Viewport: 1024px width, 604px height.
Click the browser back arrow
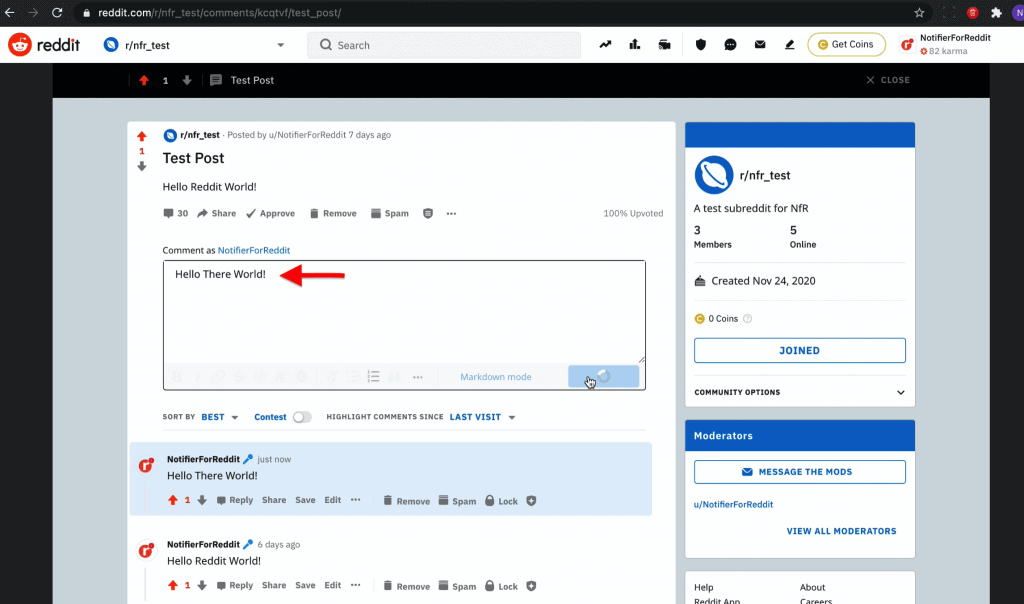tap(10, 12)
